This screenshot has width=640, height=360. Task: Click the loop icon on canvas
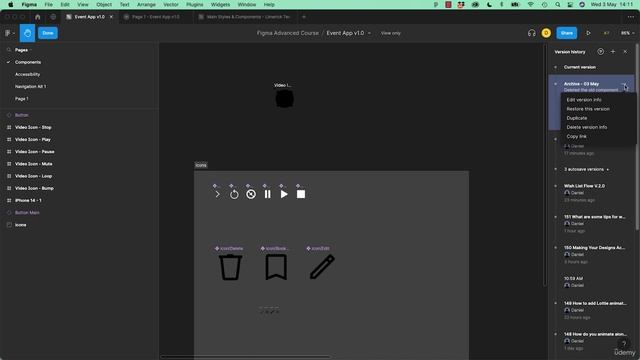point(234,194)
